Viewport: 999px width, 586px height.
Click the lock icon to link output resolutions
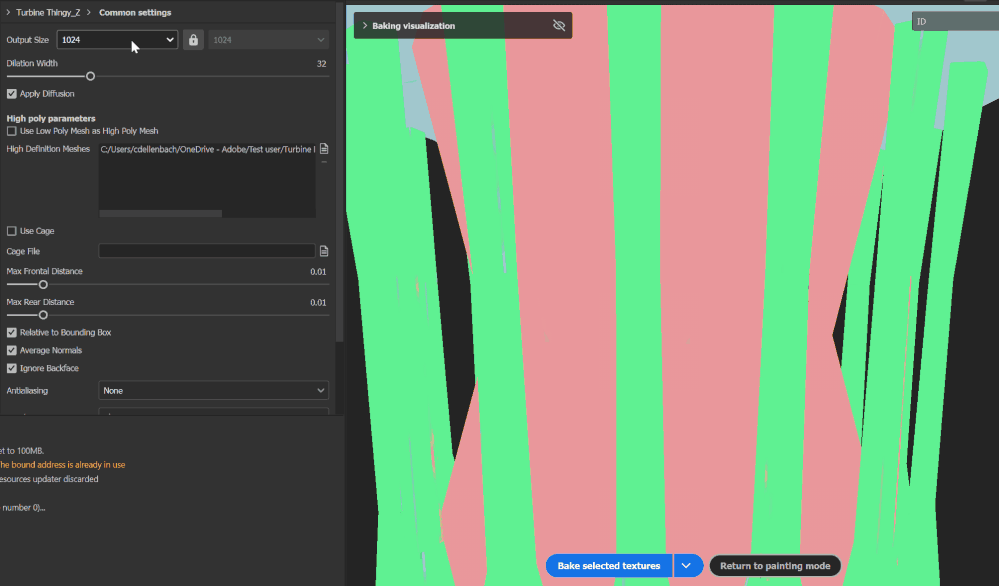[x=192, y=39]
